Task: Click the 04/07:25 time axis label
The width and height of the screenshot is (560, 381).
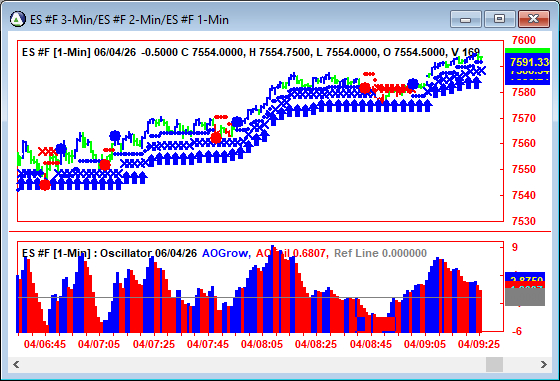Action: coord(154,344)
